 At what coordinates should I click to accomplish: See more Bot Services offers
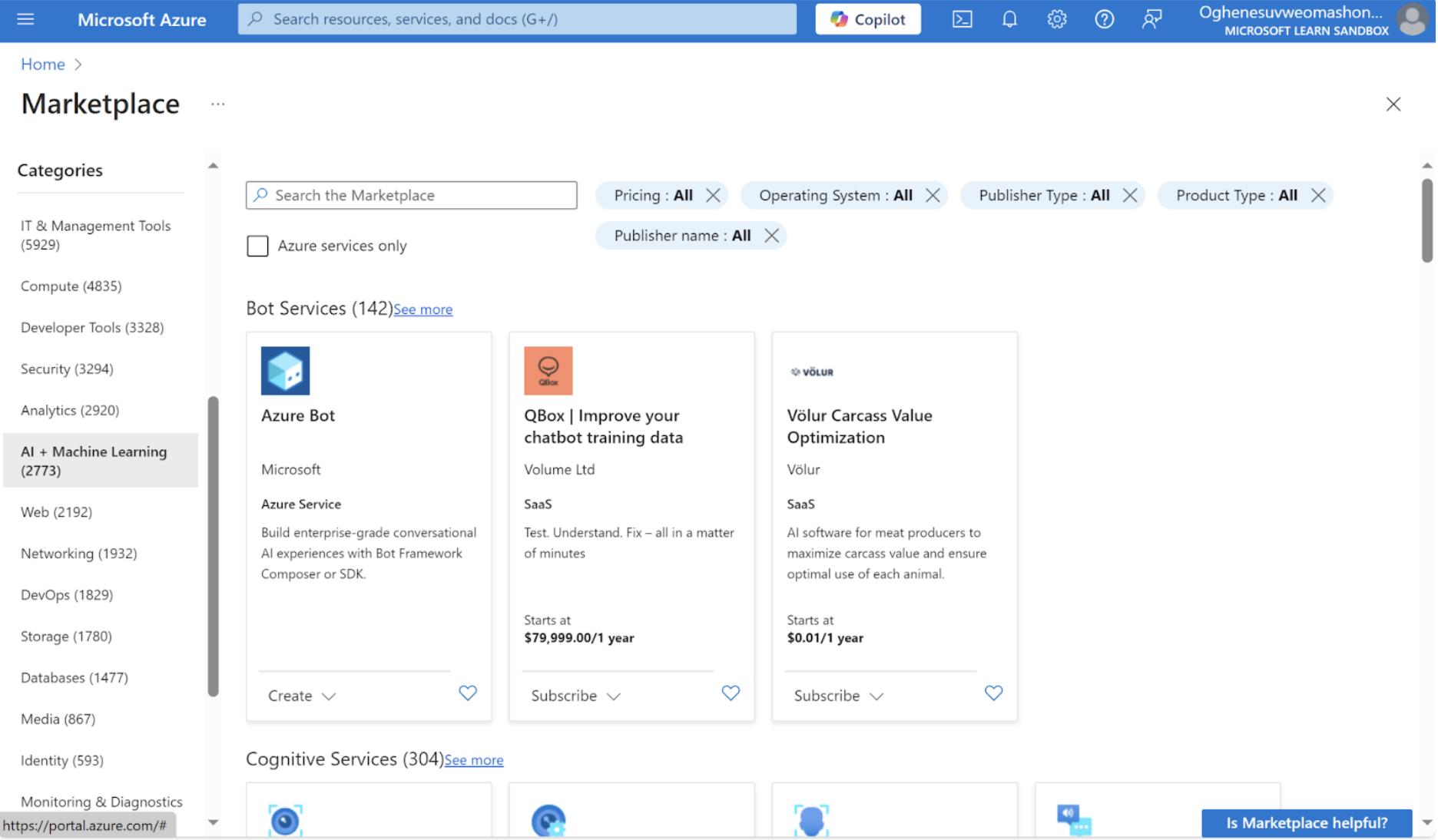[x=424, y=310]
